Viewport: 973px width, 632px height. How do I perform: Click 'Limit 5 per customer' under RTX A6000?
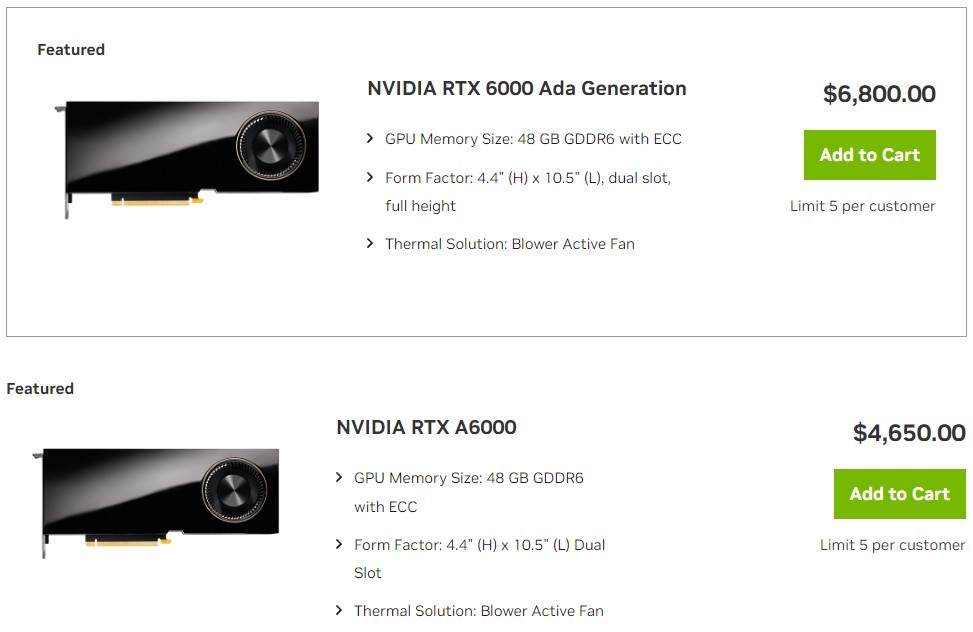click(891, 545)
